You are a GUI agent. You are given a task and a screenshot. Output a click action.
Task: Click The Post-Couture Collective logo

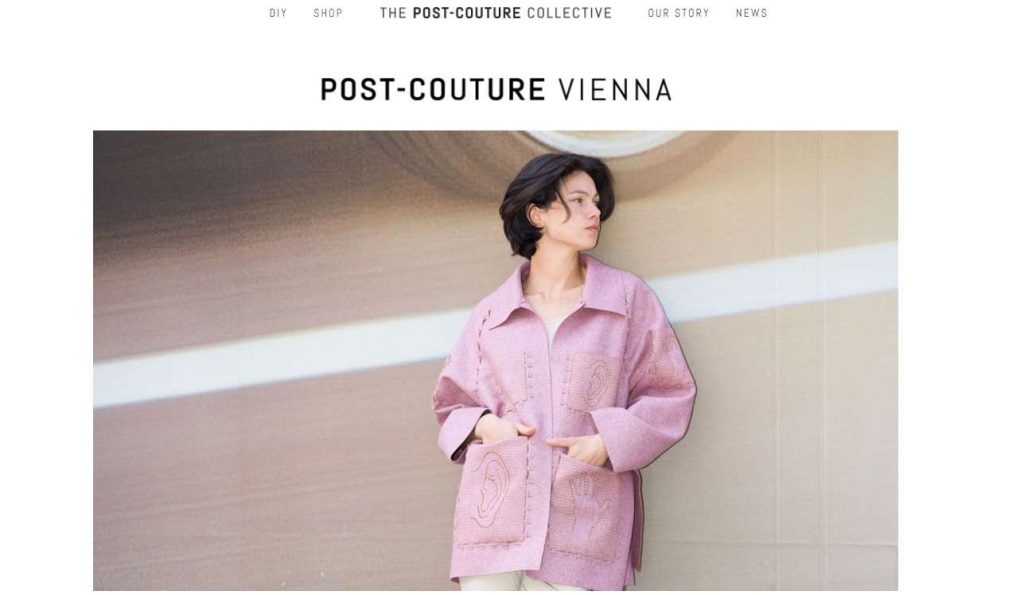coord(496,13)
